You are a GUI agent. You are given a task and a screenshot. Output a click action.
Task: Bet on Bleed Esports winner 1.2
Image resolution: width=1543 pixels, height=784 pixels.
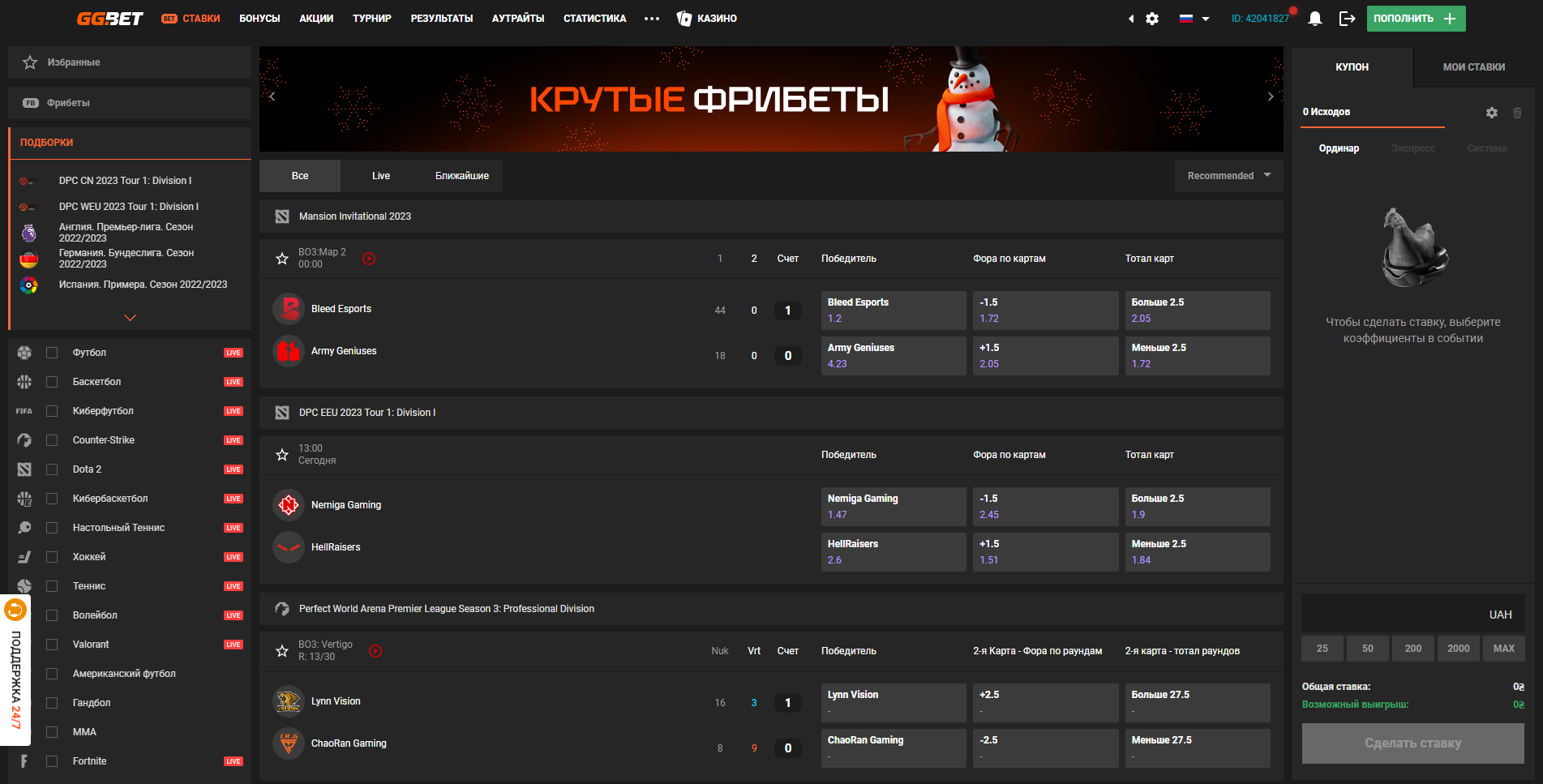(894, 311)
